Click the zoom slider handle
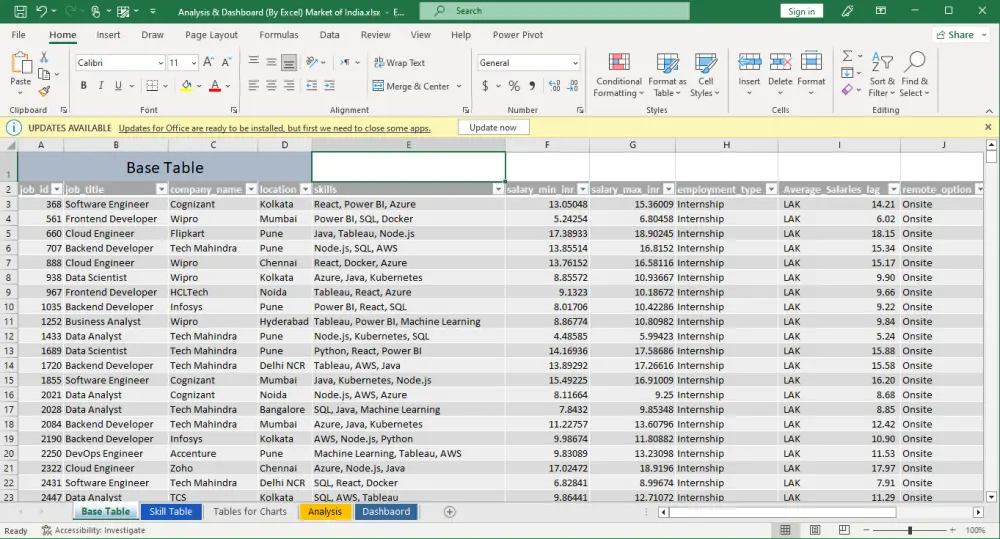The width and height of the screenshot is (1000, 539). (x=910, y=530)
